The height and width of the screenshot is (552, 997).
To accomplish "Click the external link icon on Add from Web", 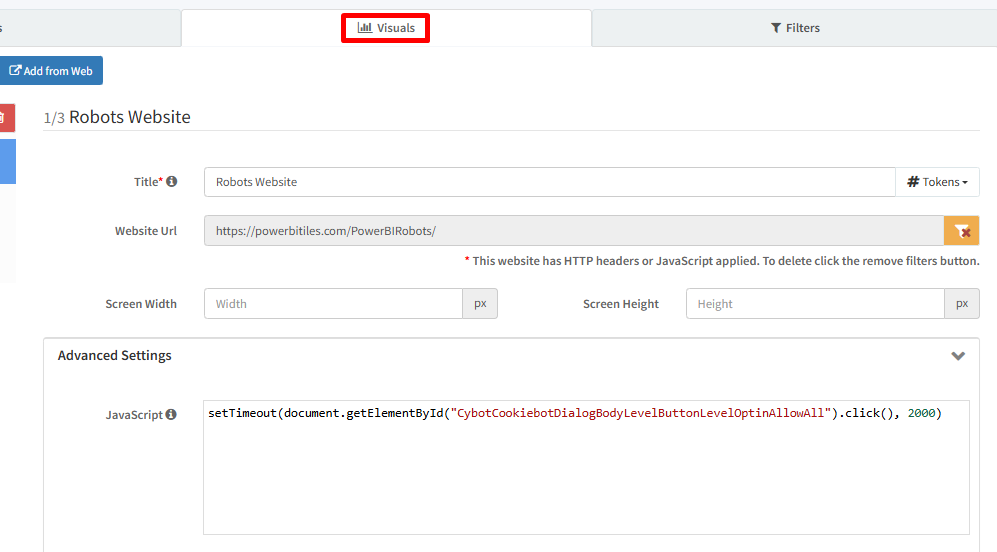I will pyautogui.click(x=15, y=71).
